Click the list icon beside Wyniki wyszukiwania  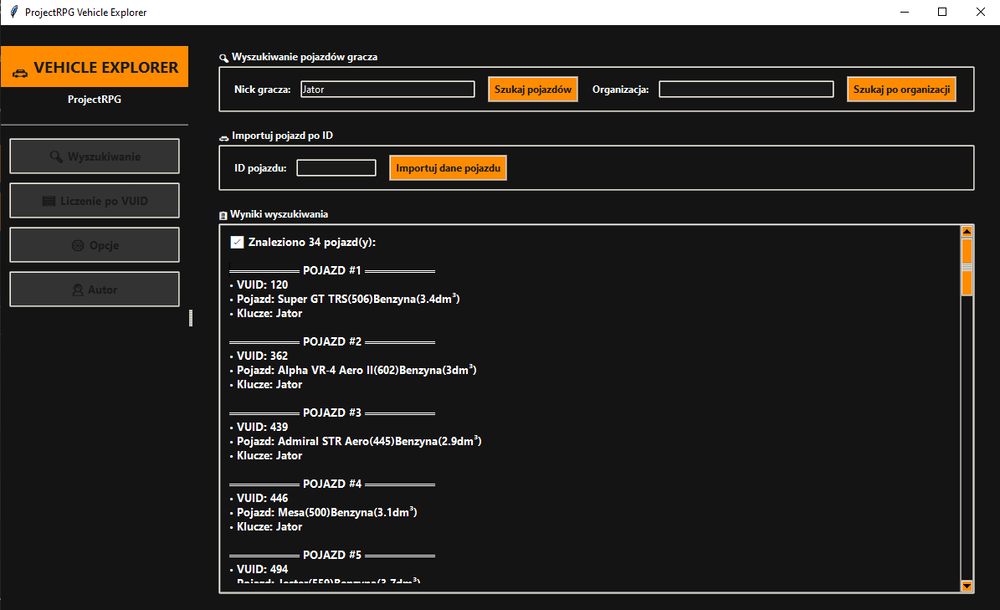(x=223, y=216)
